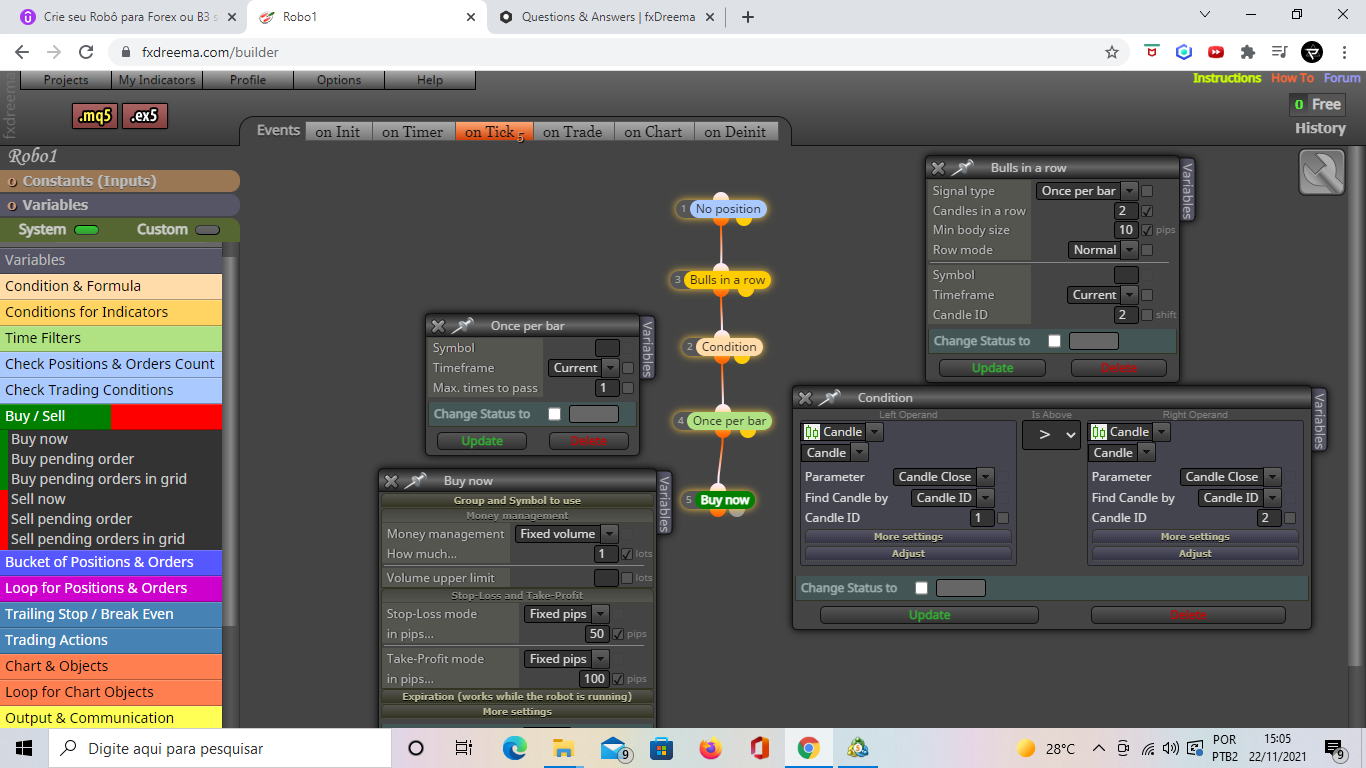Viewport: 1366px width, 768px height.
Task: Click the Stop-Loss pips input field
Action: [x=597, y=634]
